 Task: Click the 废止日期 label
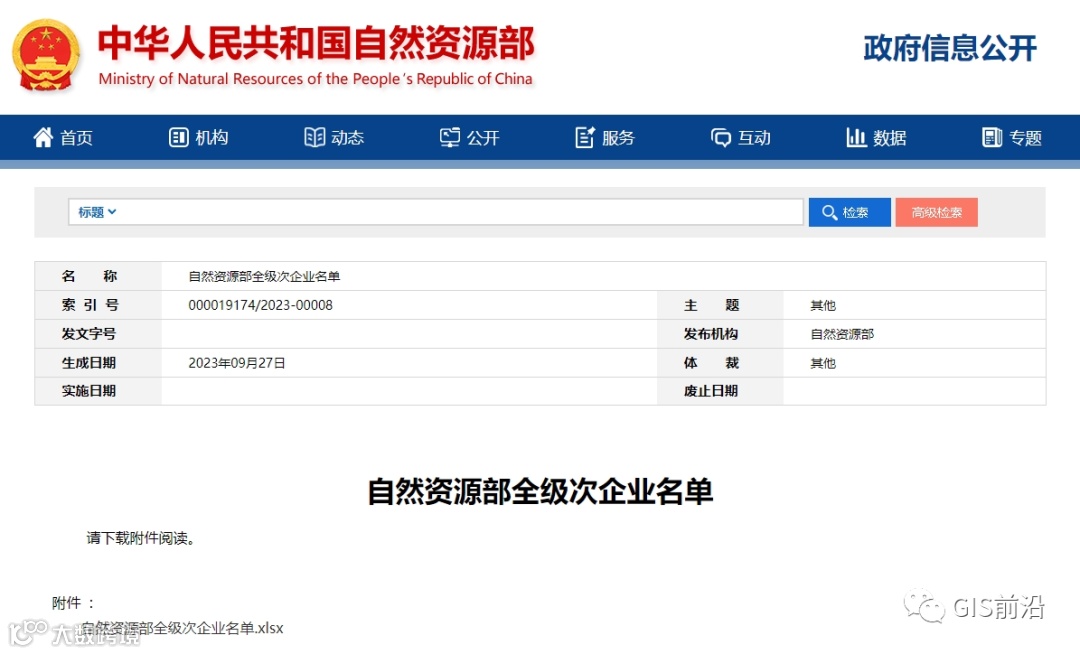point(711,391)
